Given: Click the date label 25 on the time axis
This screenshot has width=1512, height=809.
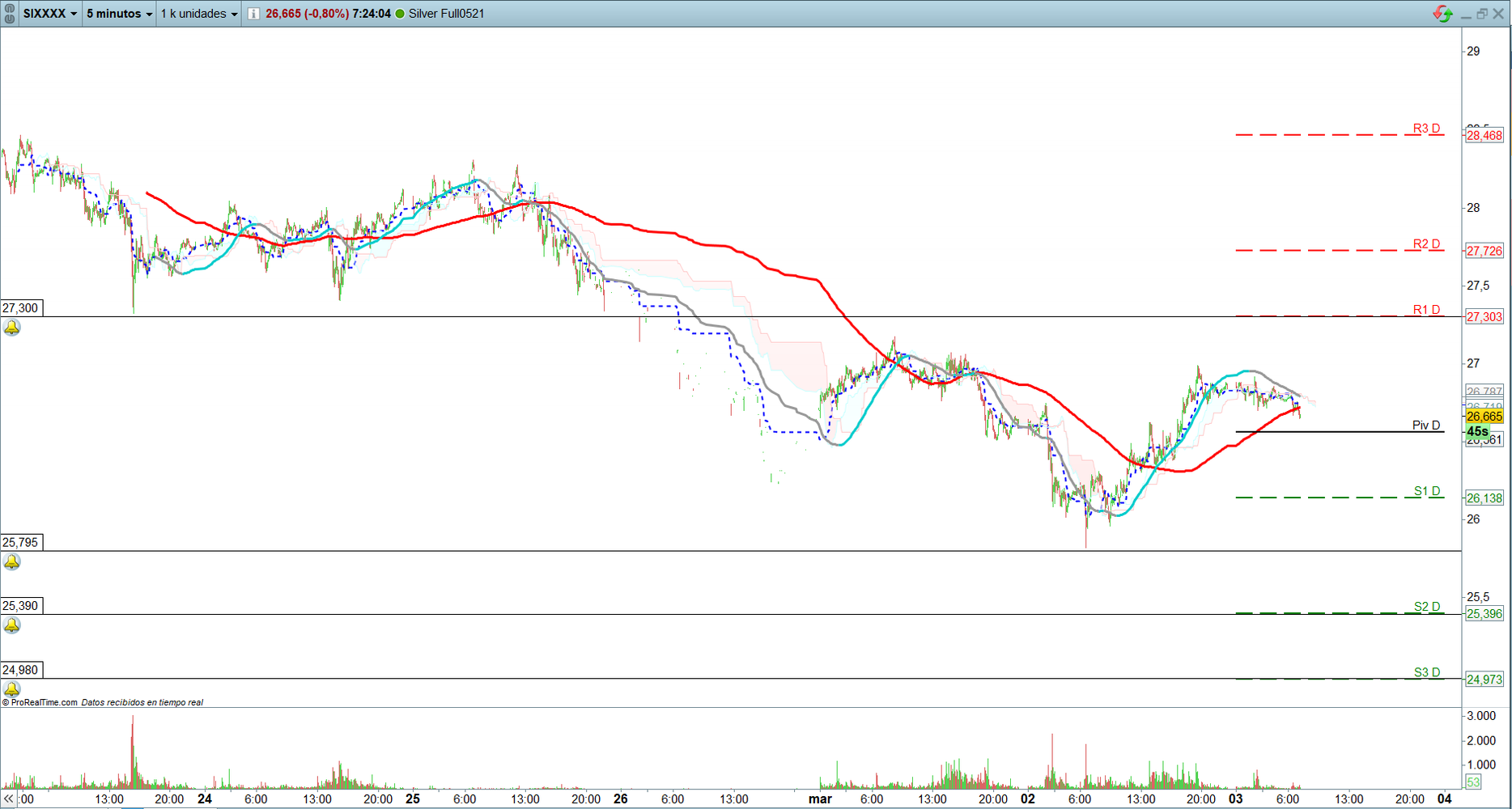Looking at the screenshot, I should click(413, 799).
